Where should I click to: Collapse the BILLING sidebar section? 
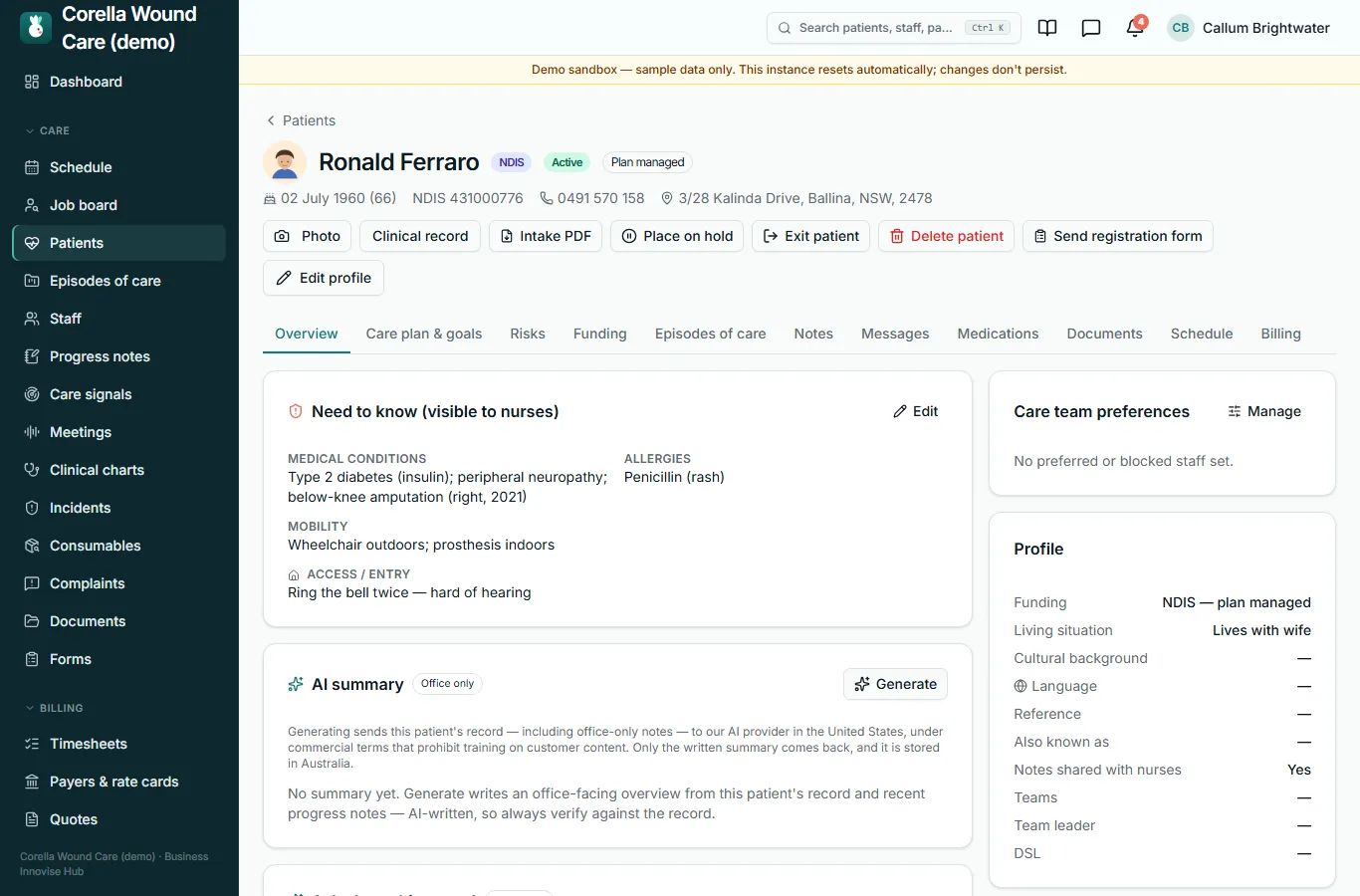(54, 708)
